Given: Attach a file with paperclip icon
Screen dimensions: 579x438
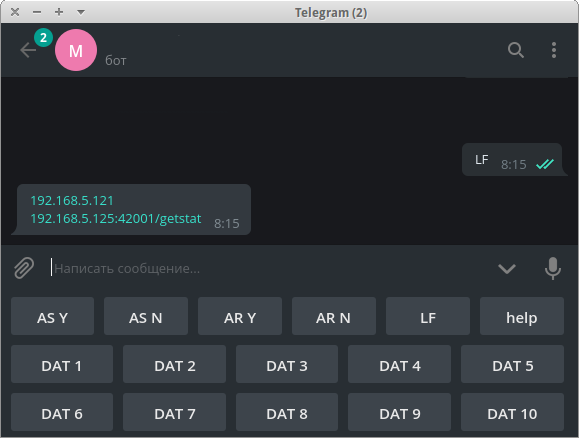Looking at the screenshot, I should [24, 268].
